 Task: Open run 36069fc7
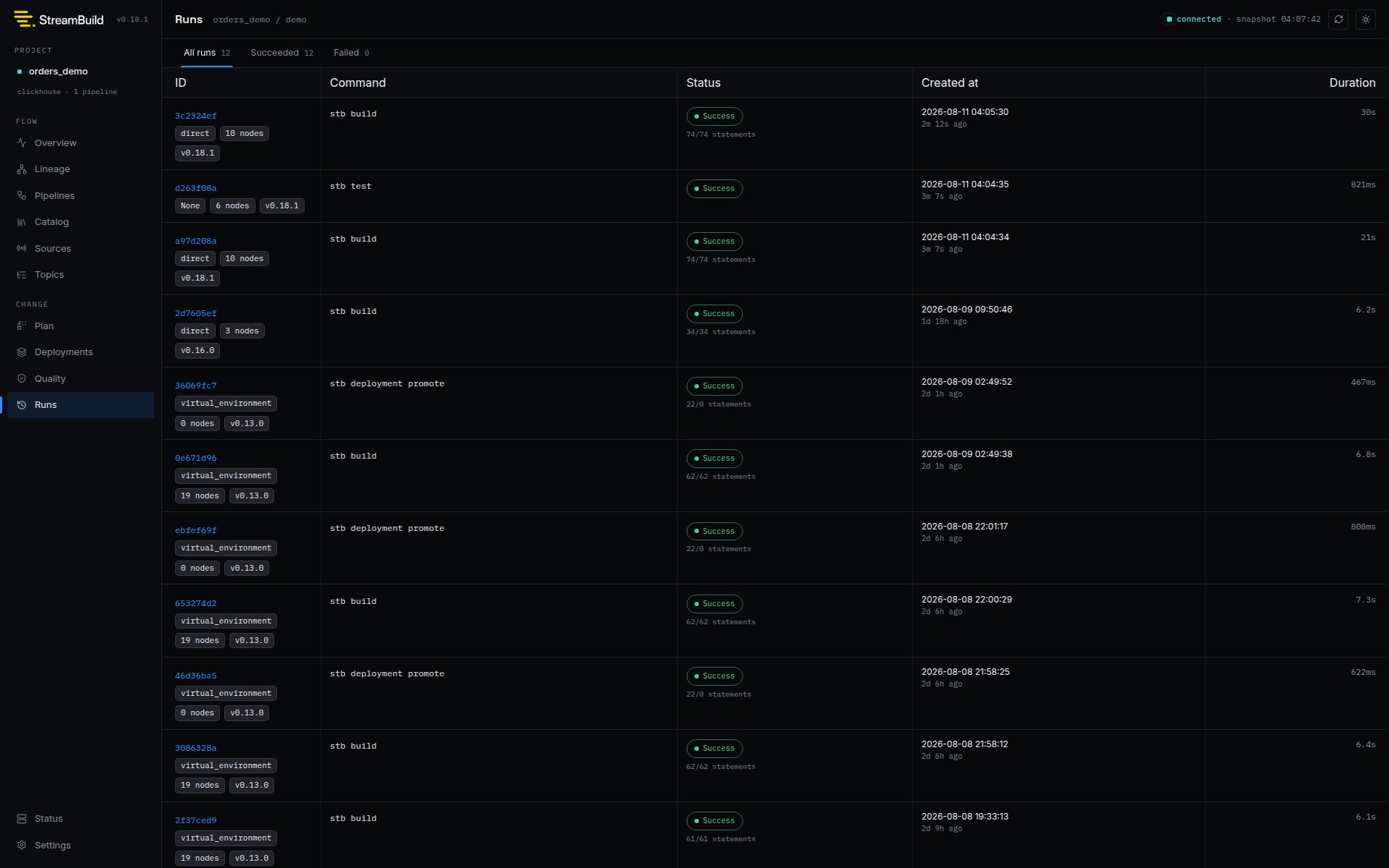tap(195, 386)
